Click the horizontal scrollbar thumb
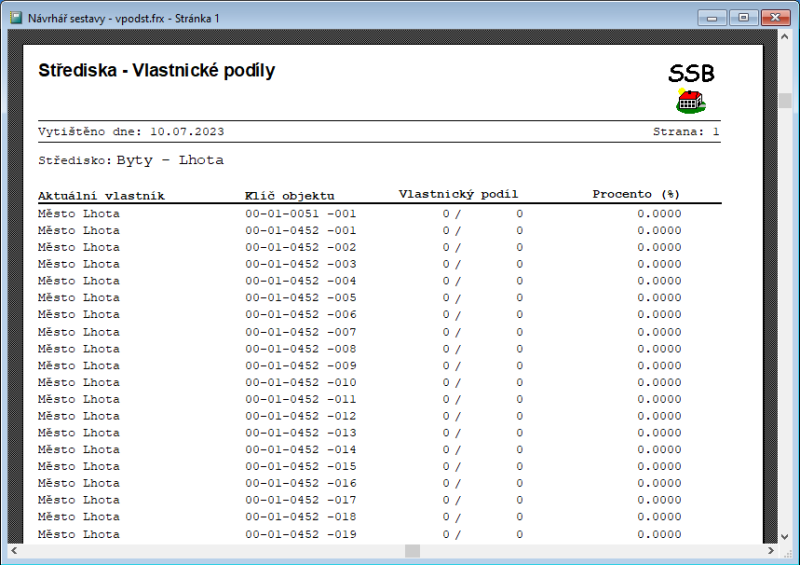This screenshot has height=565, width=800. (412, 551)
